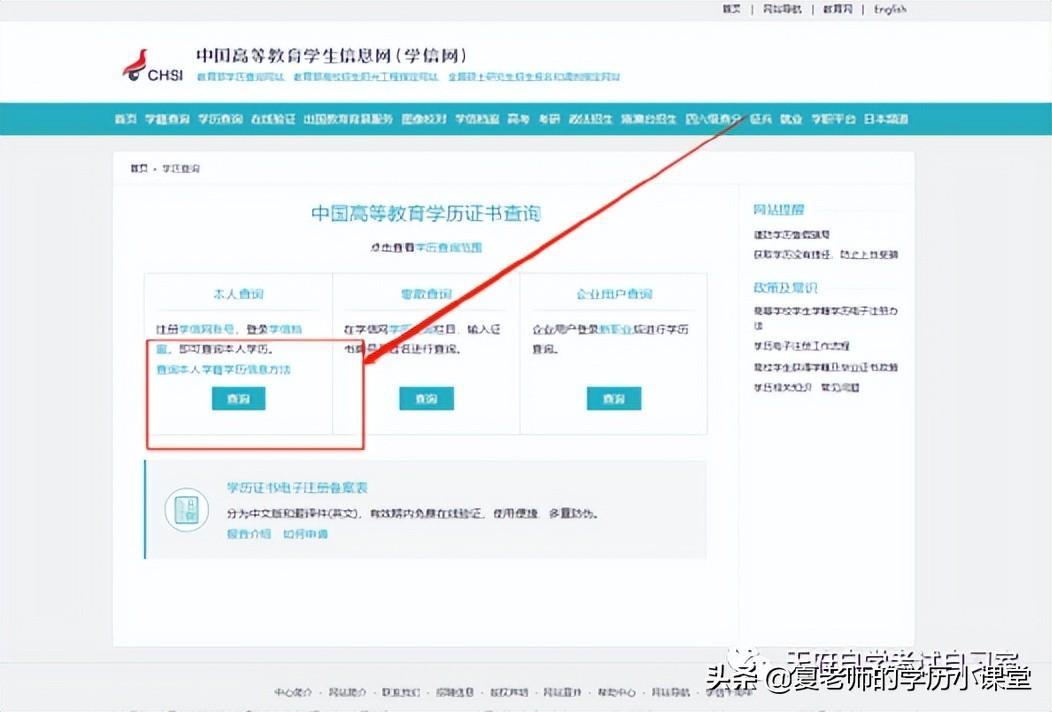Screen dimensions: 1052x712
Task: Click 中心简介 in the footer
Action: point(293,692)
